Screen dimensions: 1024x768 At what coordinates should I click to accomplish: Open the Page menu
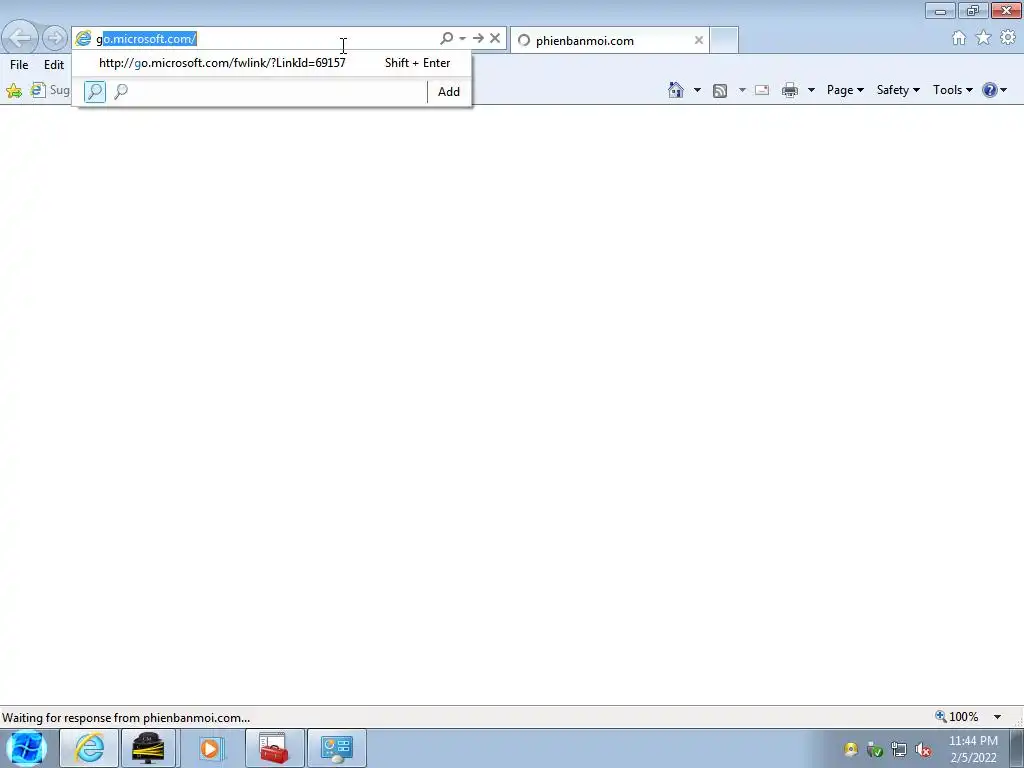pyautogui.click(x=845, y=90)
